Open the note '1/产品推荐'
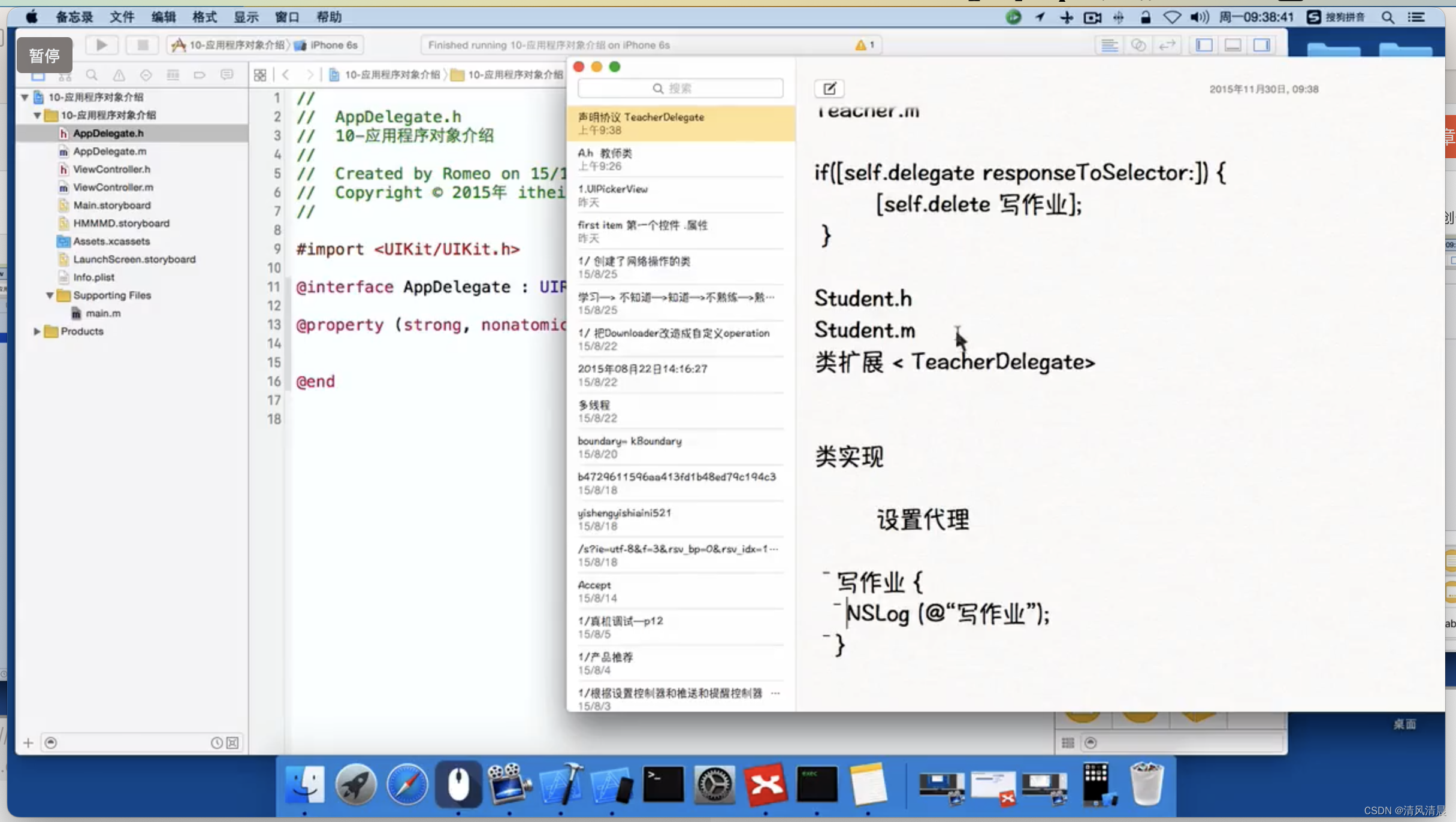 click(680, 663)
